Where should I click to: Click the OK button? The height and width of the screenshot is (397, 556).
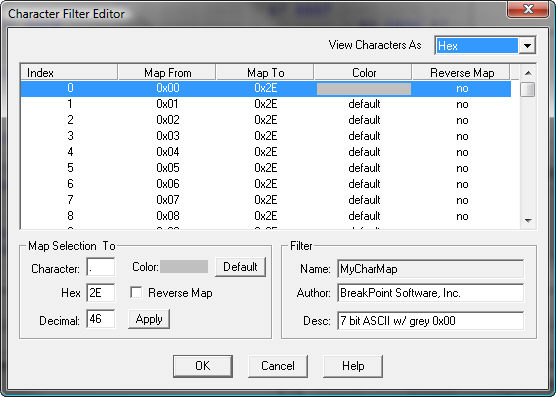pos(202,366)
